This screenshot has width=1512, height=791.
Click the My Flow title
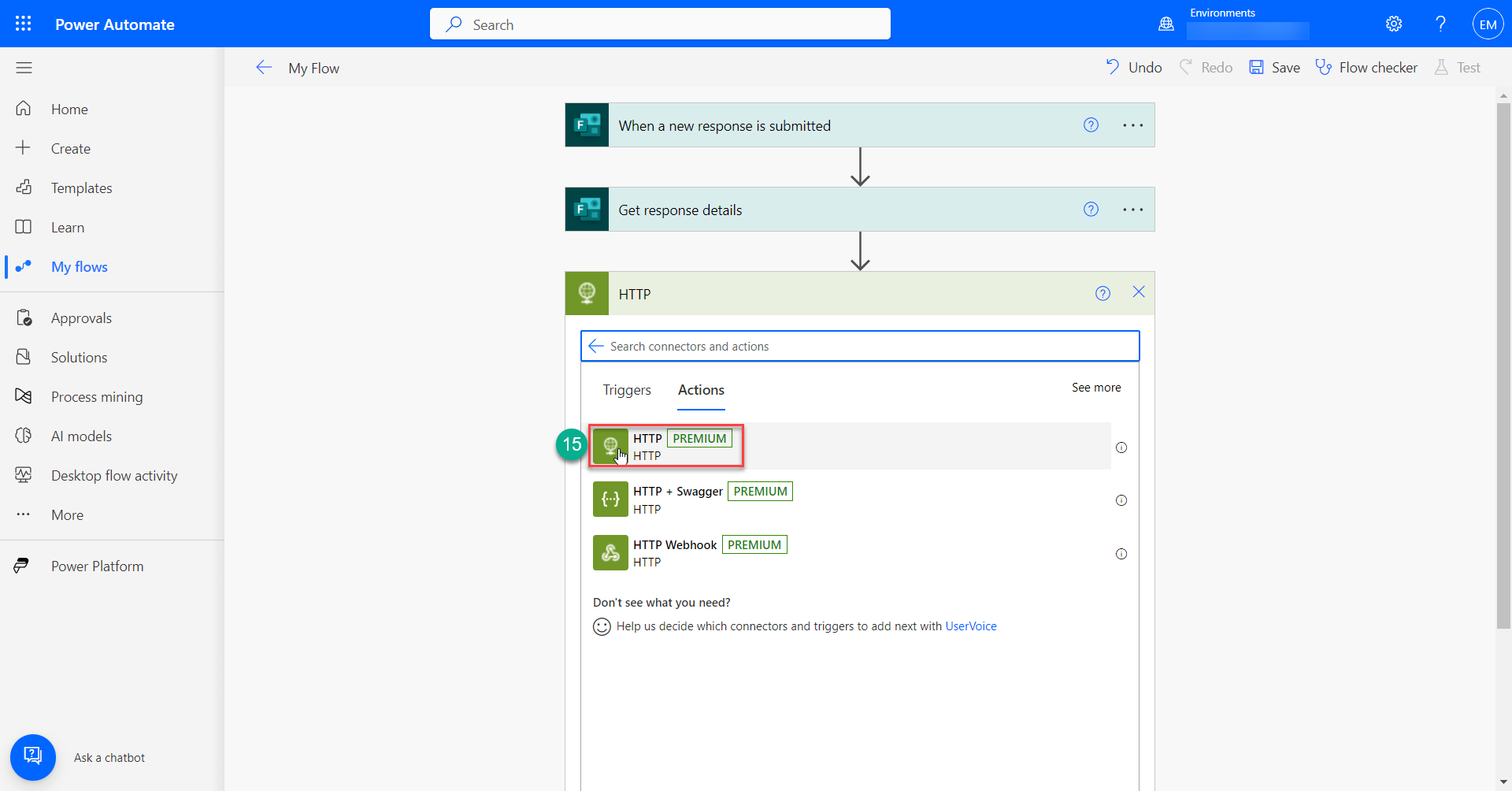313,69
